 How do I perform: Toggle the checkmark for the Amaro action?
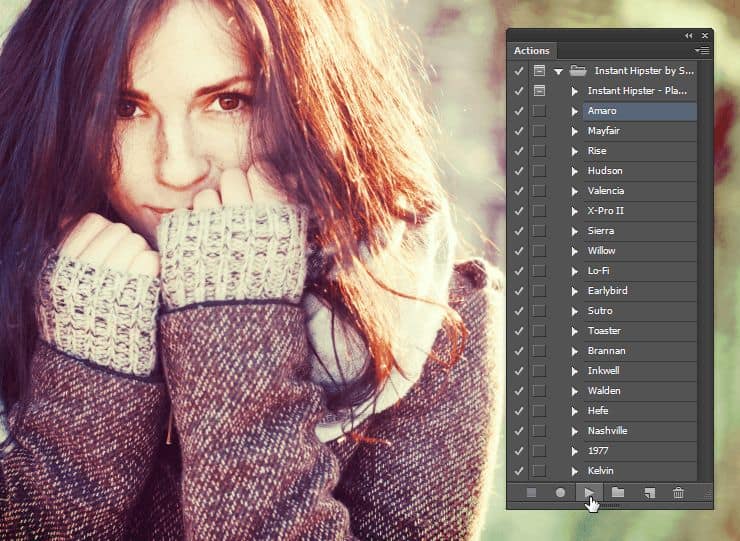(x=518, y=111)
